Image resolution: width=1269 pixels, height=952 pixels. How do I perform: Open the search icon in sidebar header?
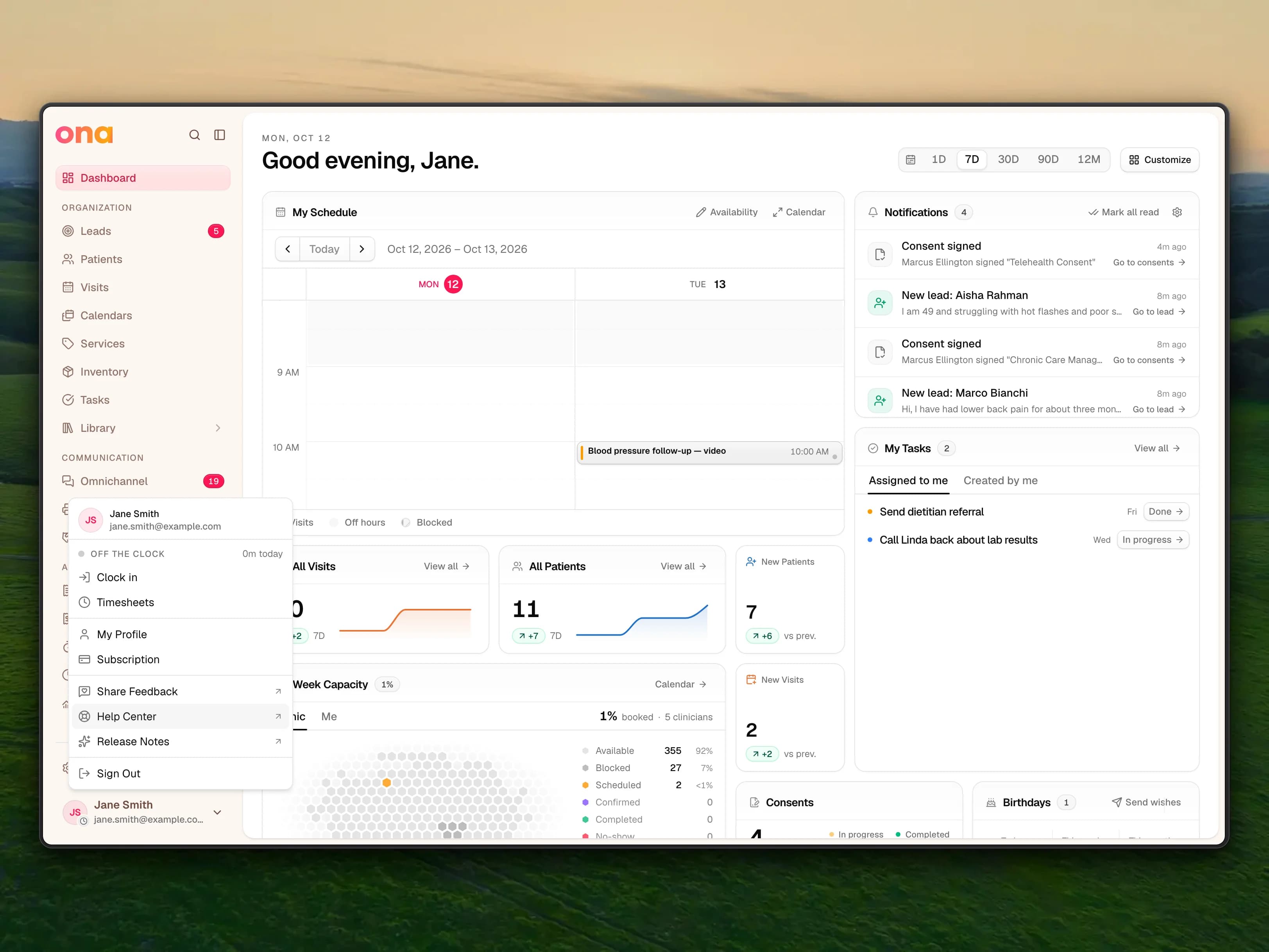(x=195, y=135)
